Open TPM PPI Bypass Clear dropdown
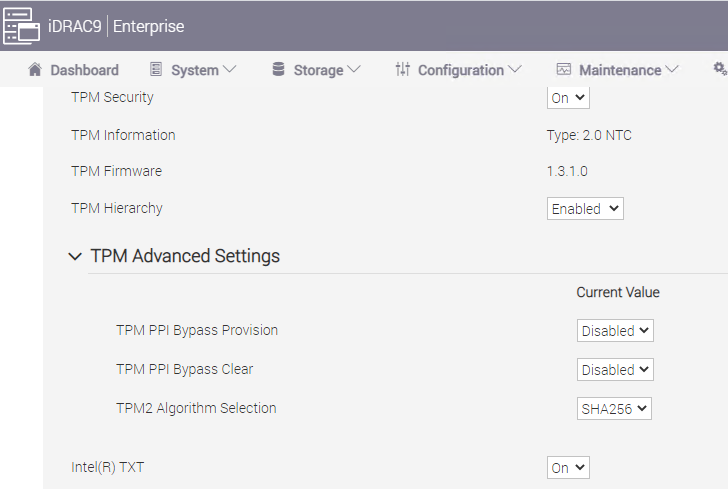Screen dimensions: 728x489 tap(615, 369)
